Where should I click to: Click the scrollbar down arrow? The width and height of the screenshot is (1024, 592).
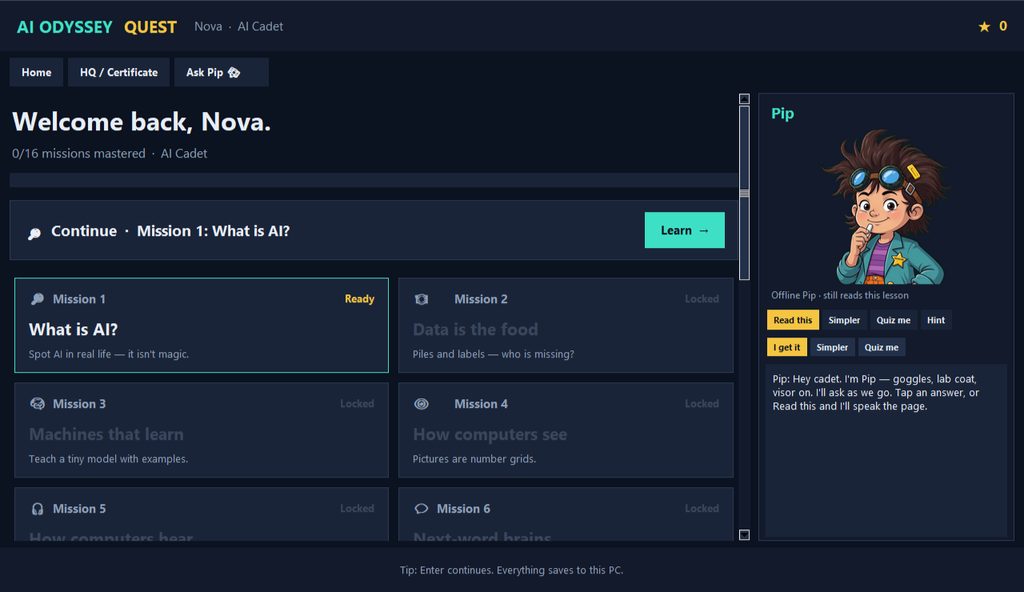pos(744,534)
